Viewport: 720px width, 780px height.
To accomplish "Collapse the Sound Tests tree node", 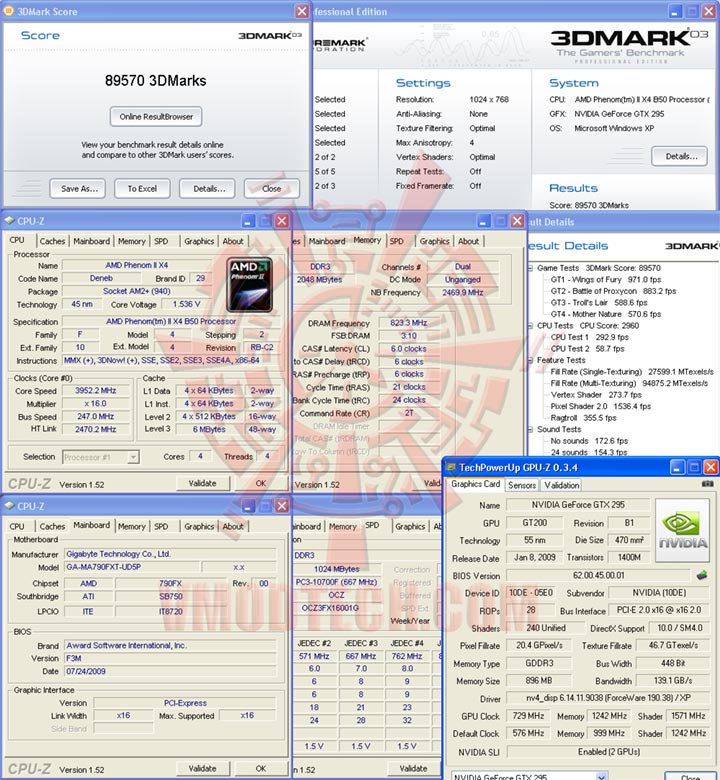I will pyautogui.click(x=530, y=429).
